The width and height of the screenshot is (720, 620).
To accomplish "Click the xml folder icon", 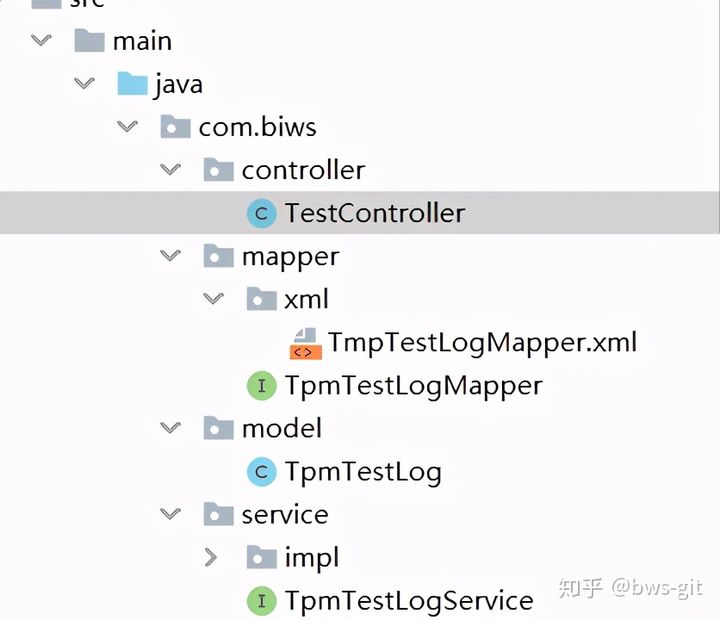I will tap(261, 299).
